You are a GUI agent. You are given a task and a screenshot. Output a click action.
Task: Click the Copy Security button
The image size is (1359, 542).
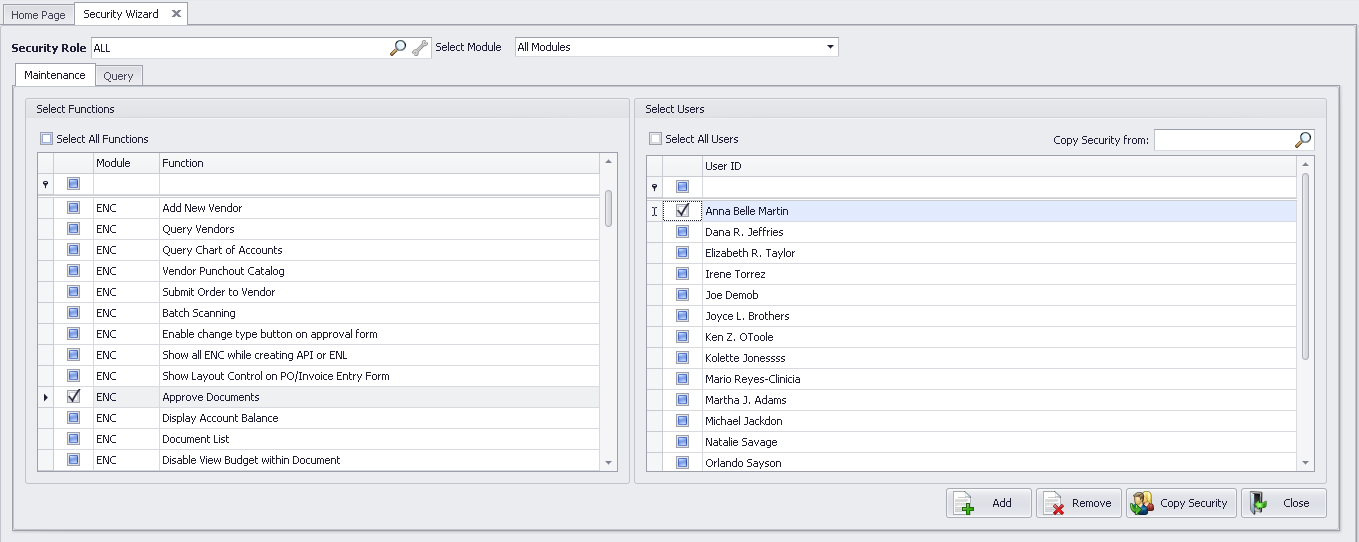coord(1181,503)
